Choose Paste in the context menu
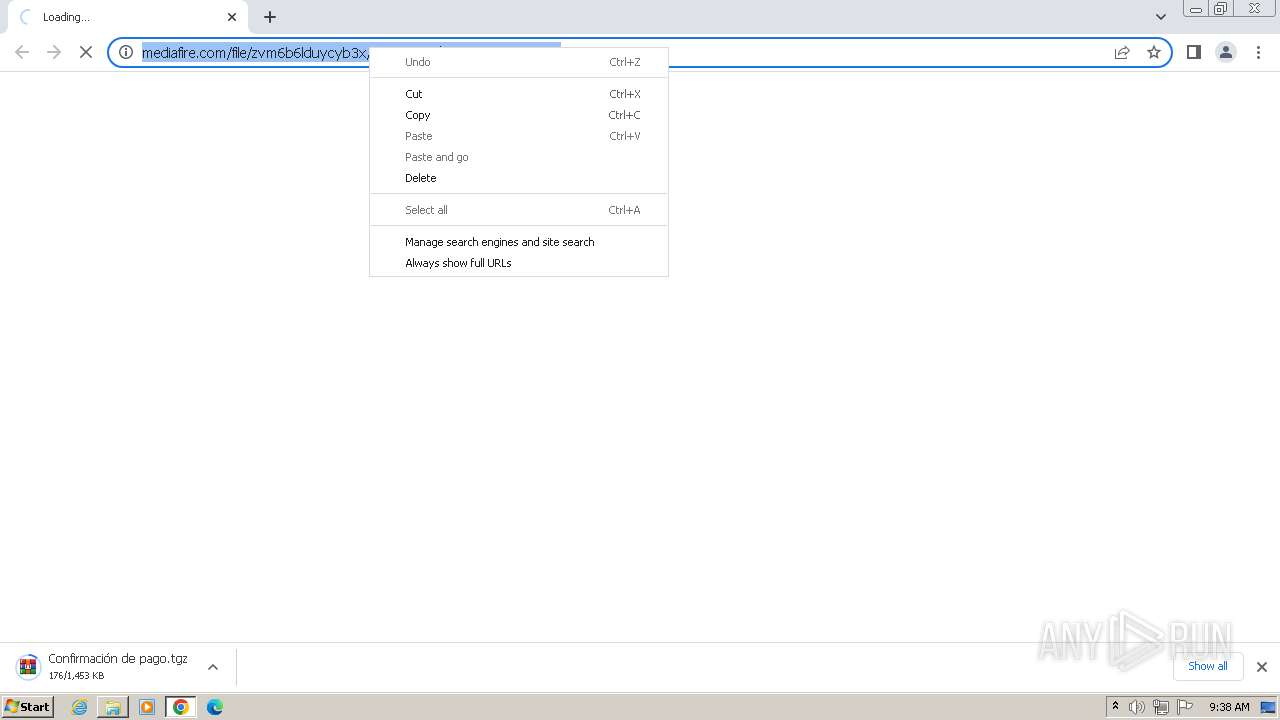This screenshot has height=720, width=1280. pyautogui.click(x=519, y=136)
